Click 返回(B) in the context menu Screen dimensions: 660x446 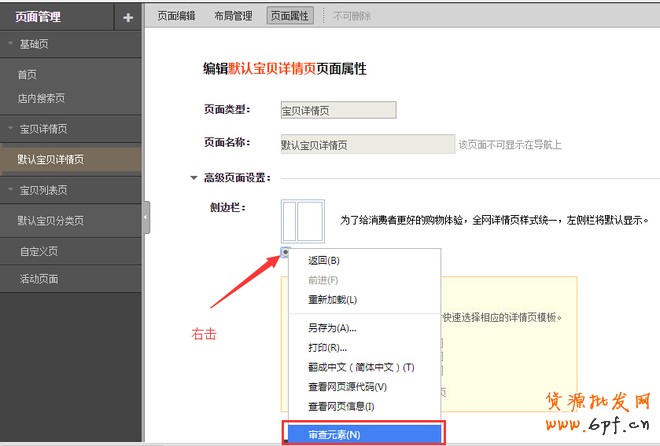(x=323, y=261)
